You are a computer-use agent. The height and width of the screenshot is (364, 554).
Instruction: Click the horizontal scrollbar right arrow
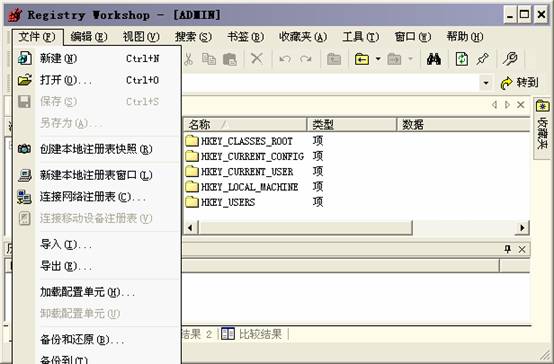point(522,228)
